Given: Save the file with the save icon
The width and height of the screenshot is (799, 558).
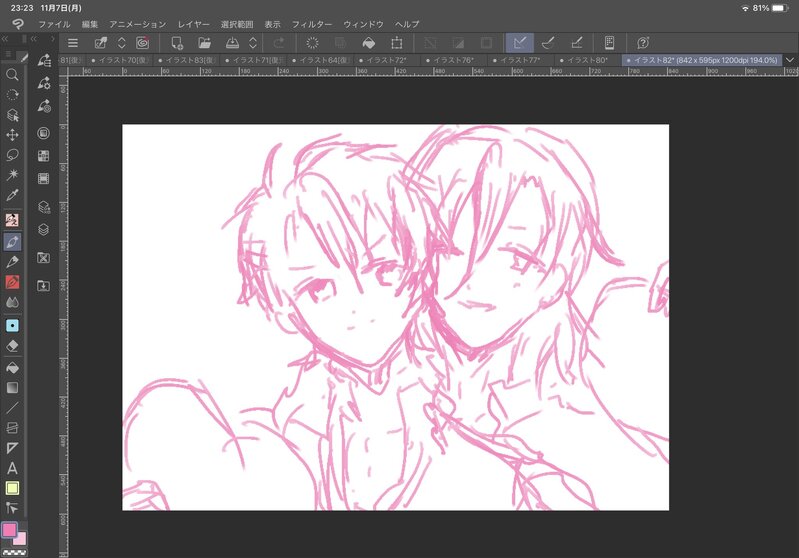Looking at the screenshot, I should tap(232, 43).
